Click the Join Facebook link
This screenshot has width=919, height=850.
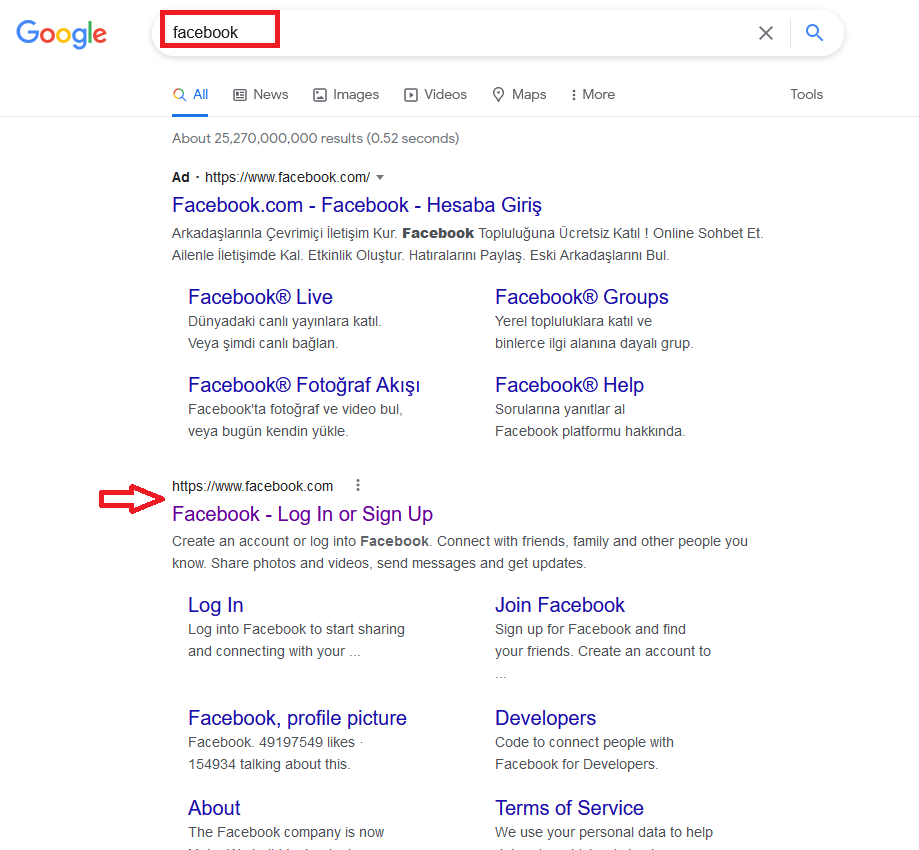click(559, 605)
